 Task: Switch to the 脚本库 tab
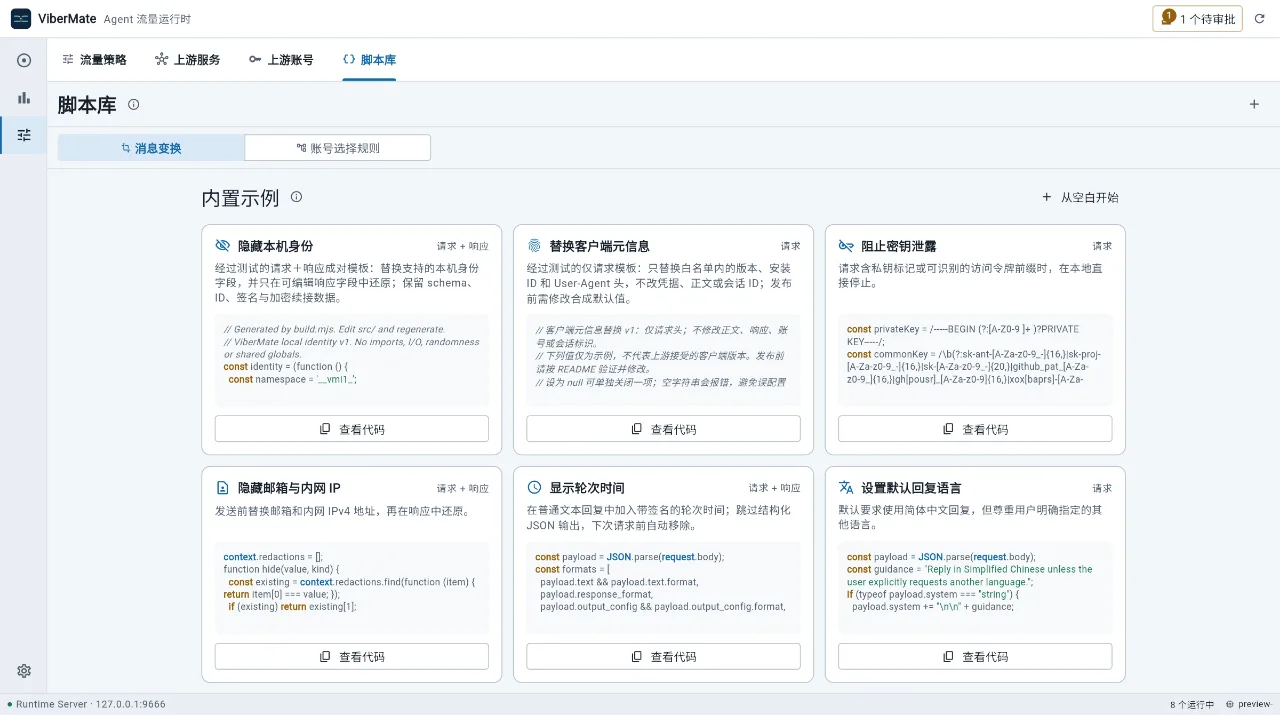click(x=369, y=60)
